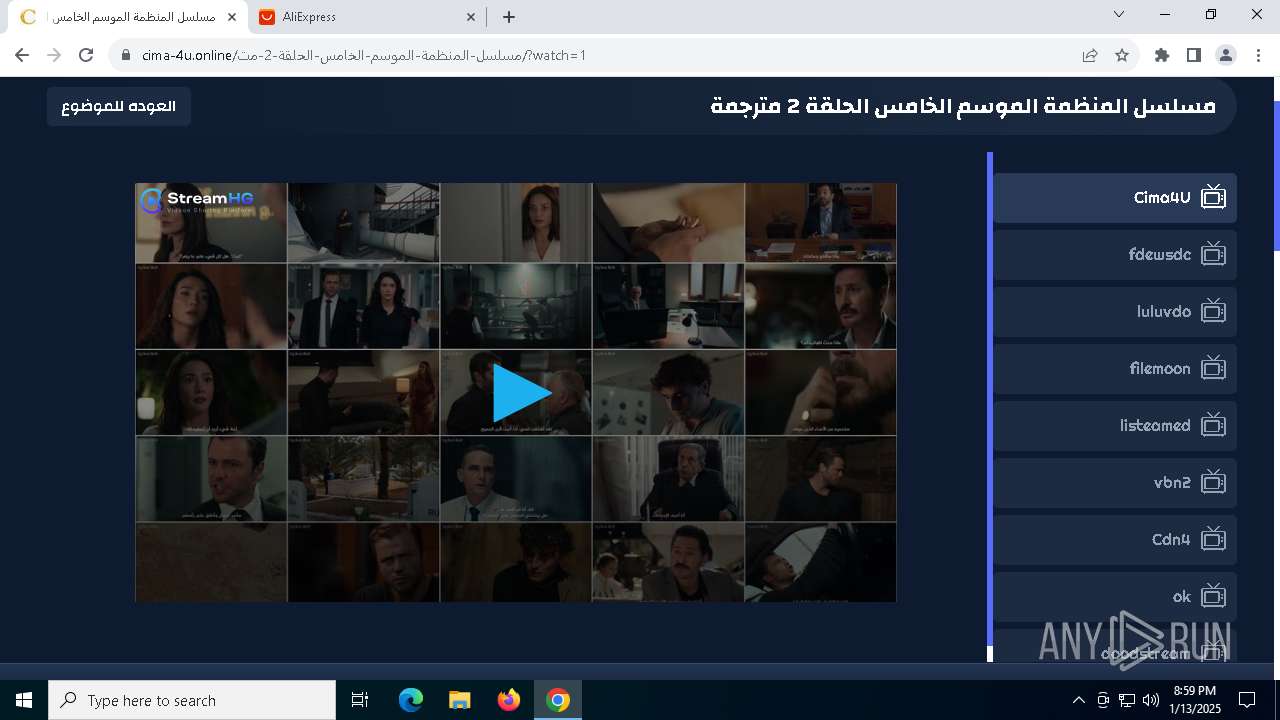Select the listeamed server
The width and height of the screenshot is (1280, 720).
[x=1115, y=426]
